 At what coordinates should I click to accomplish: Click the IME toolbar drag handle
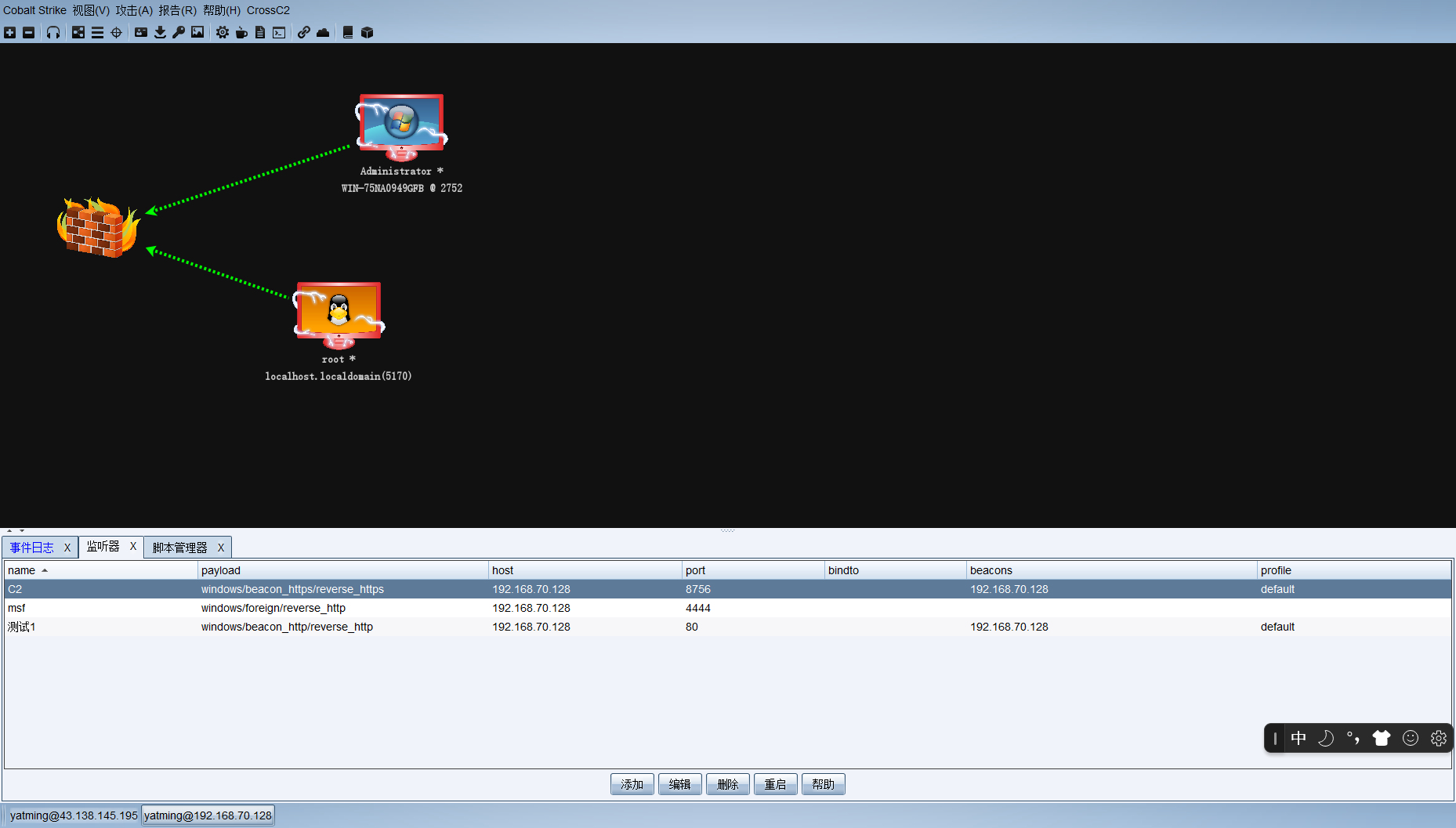(1275, 738)
